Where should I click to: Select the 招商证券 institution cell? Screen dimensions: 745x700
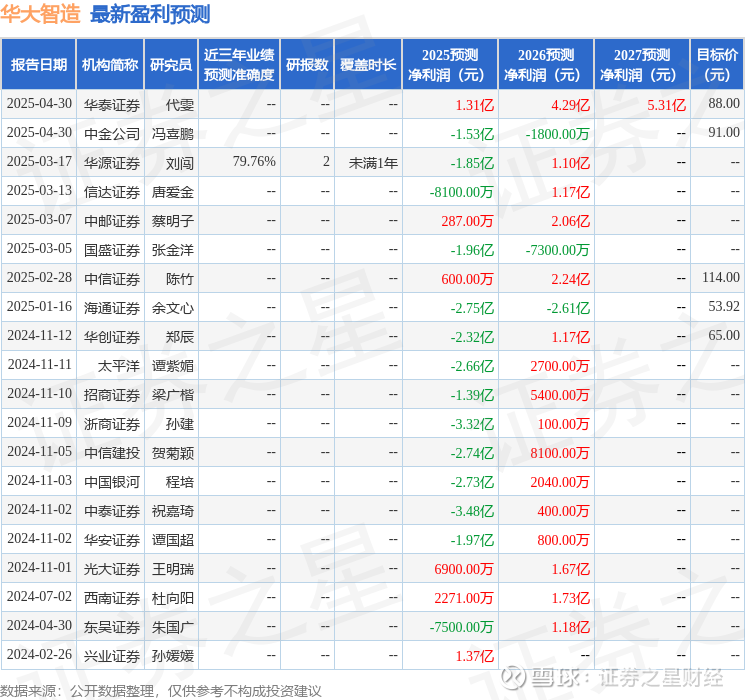pos(112,395)
